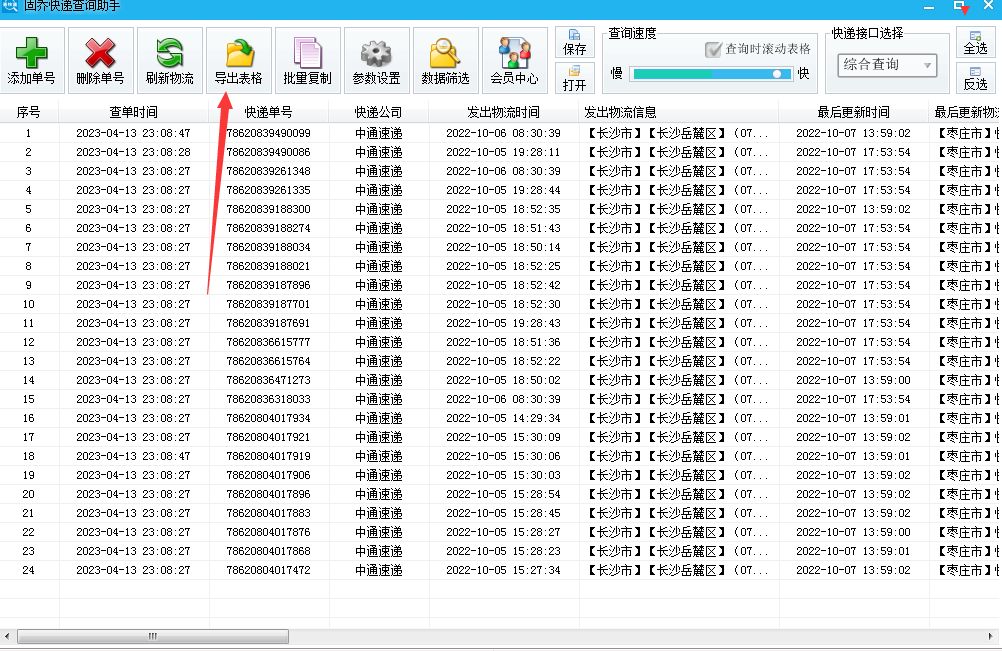
Task: Click the 刷新物流 refresh logistics icon
Action: (x=168, y=59)
